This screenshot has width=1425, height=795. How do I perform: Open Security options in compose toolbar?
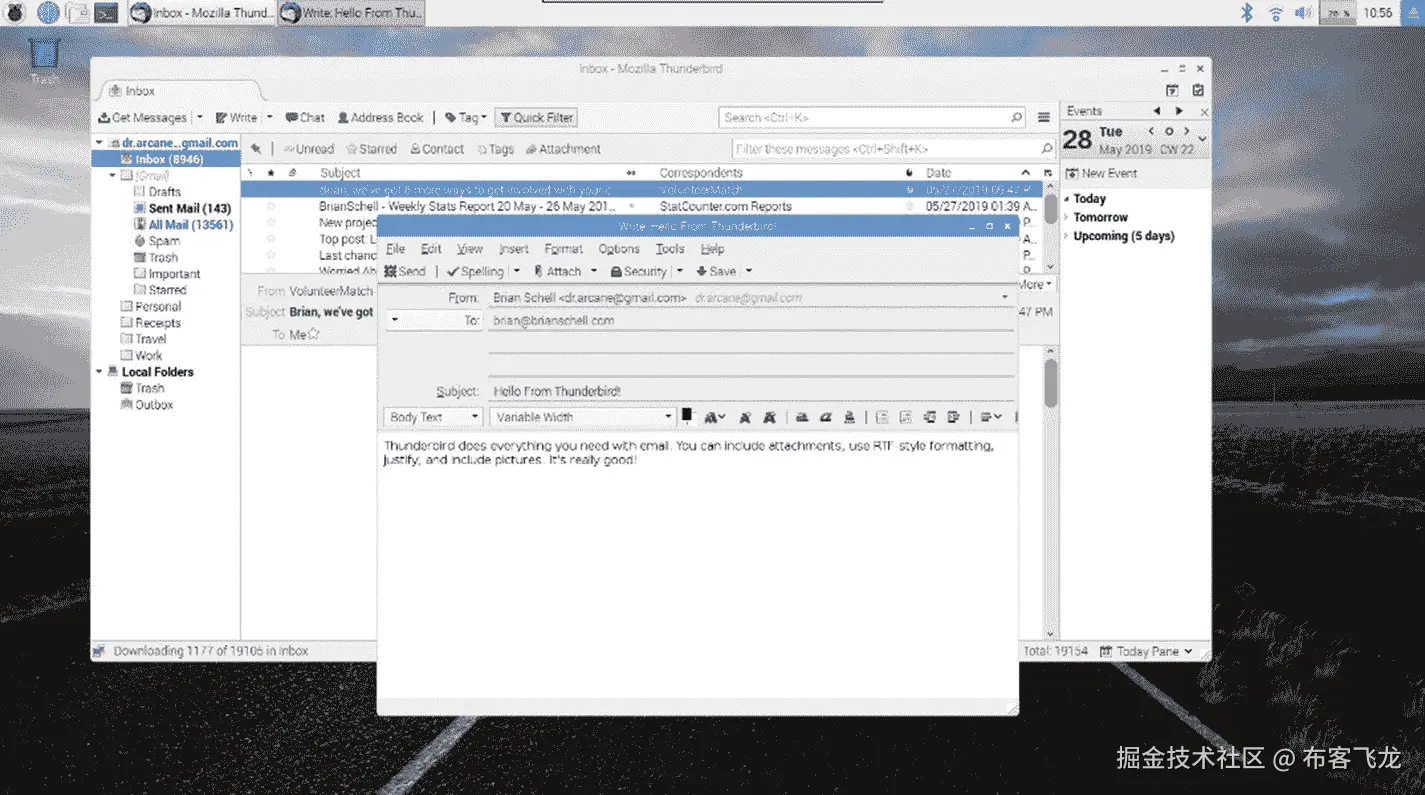[638, 271]
